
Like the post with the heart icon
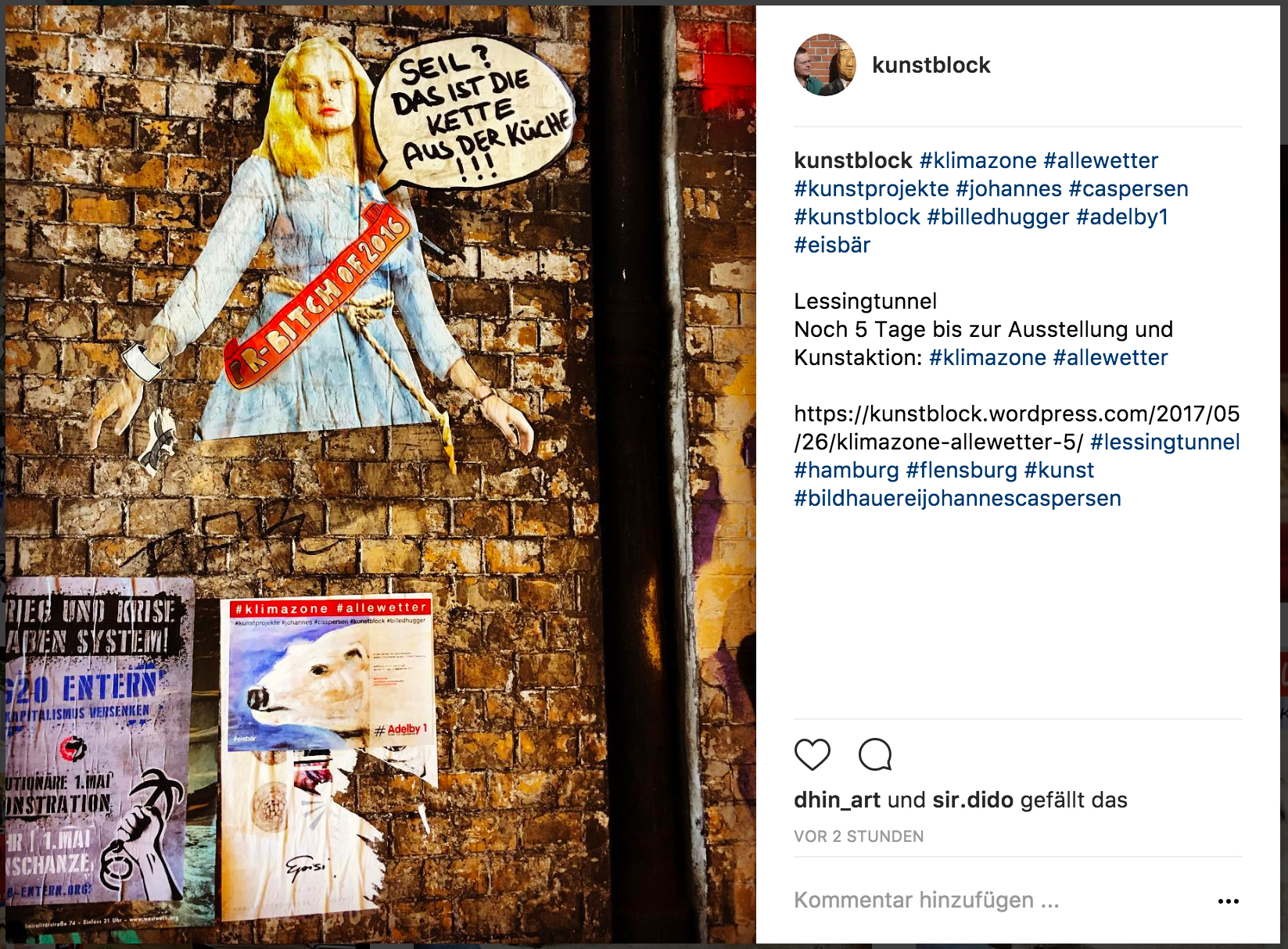coord(812,754)
